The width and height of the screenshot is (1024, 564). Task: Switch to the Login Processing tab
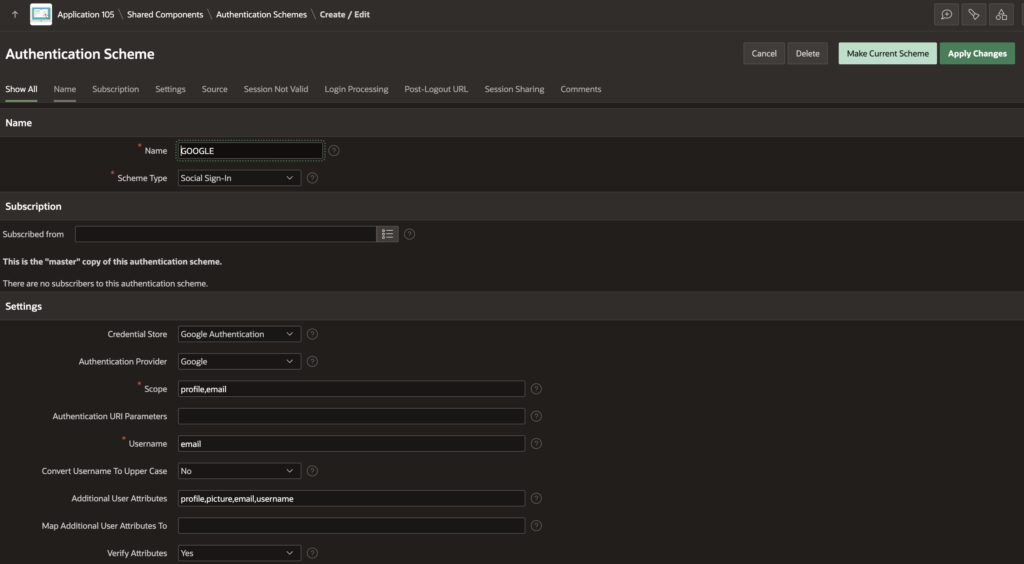click(x=356, y=89)
